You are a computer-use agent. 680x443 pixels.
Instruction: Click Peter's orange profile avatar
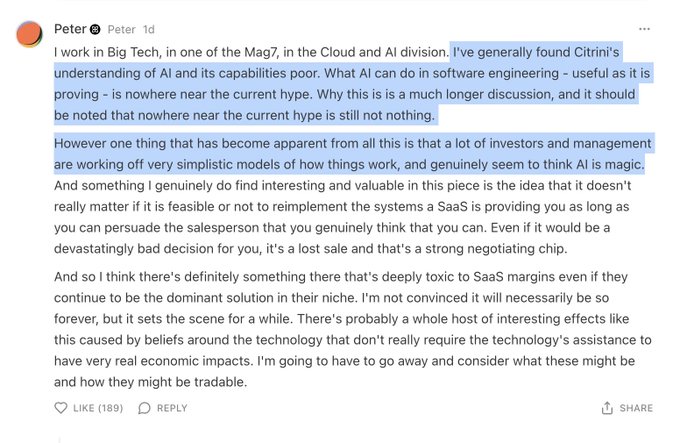(29, 33)
